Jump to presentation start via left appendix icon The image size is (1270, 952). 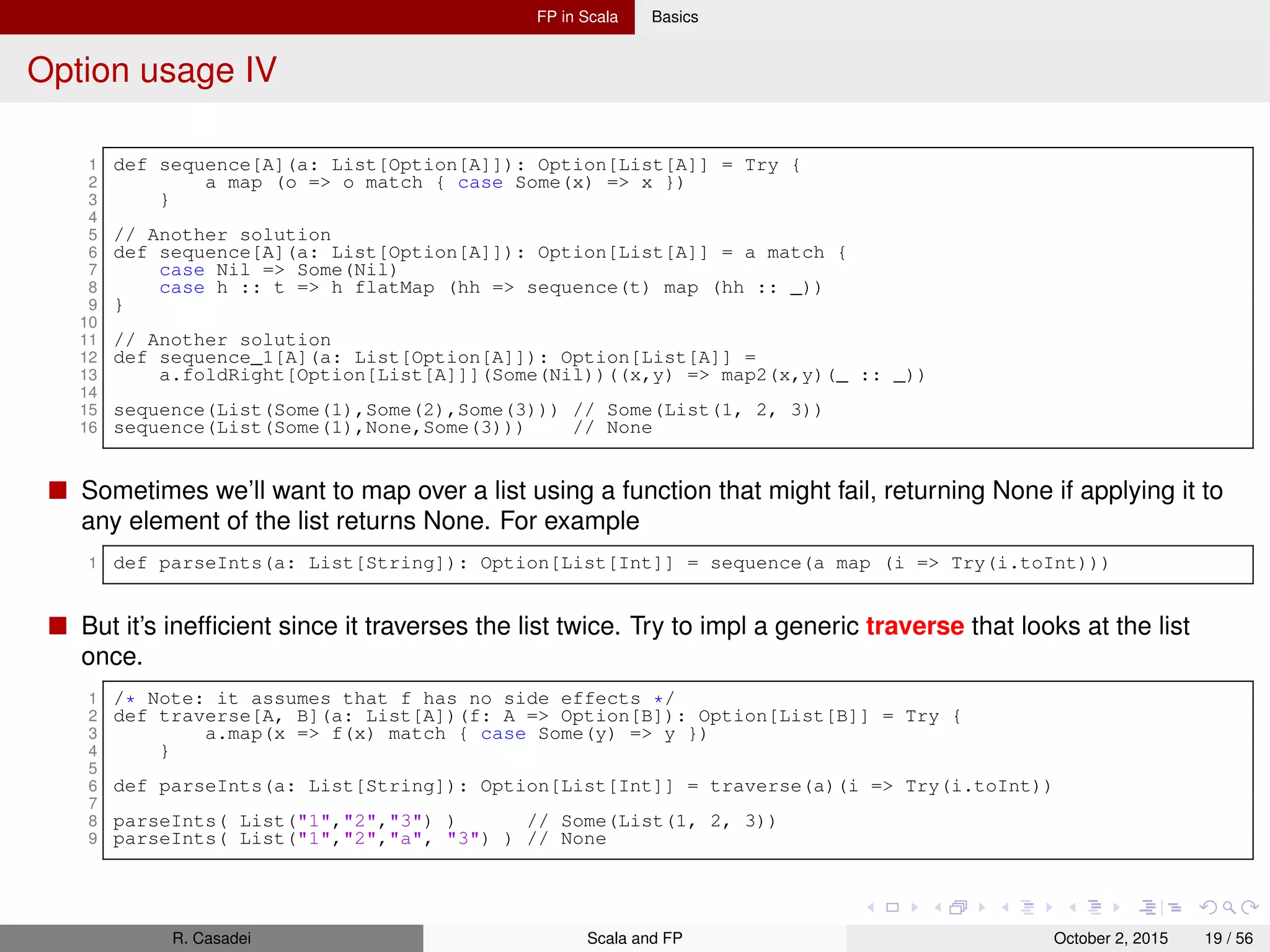tap(1148, 907)
